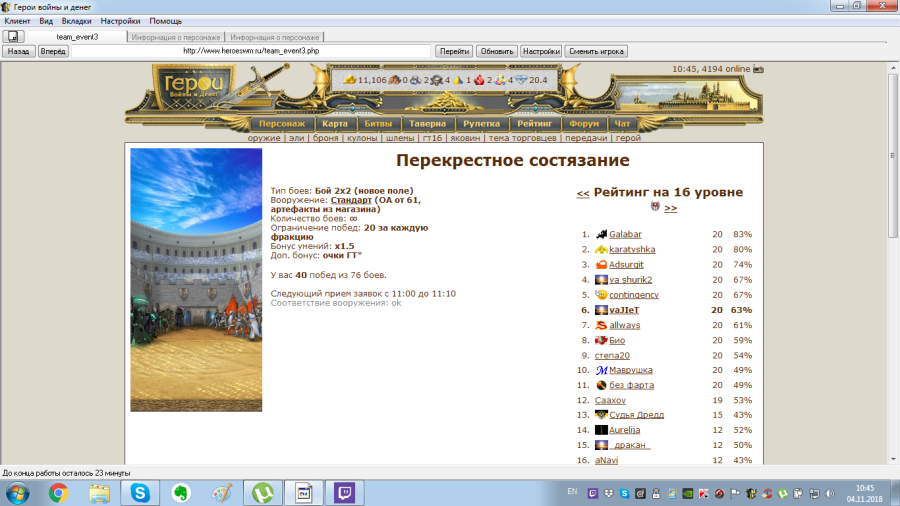Click the Перейти button

[x=454, y=52]
